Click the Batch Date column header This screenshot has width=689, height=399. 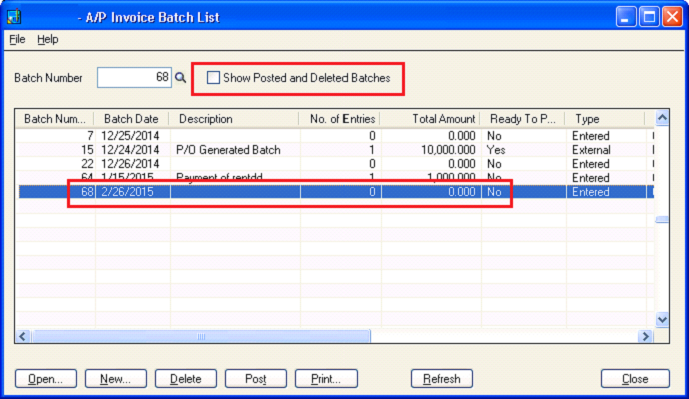pyautogui.click(x=131, y=119)
